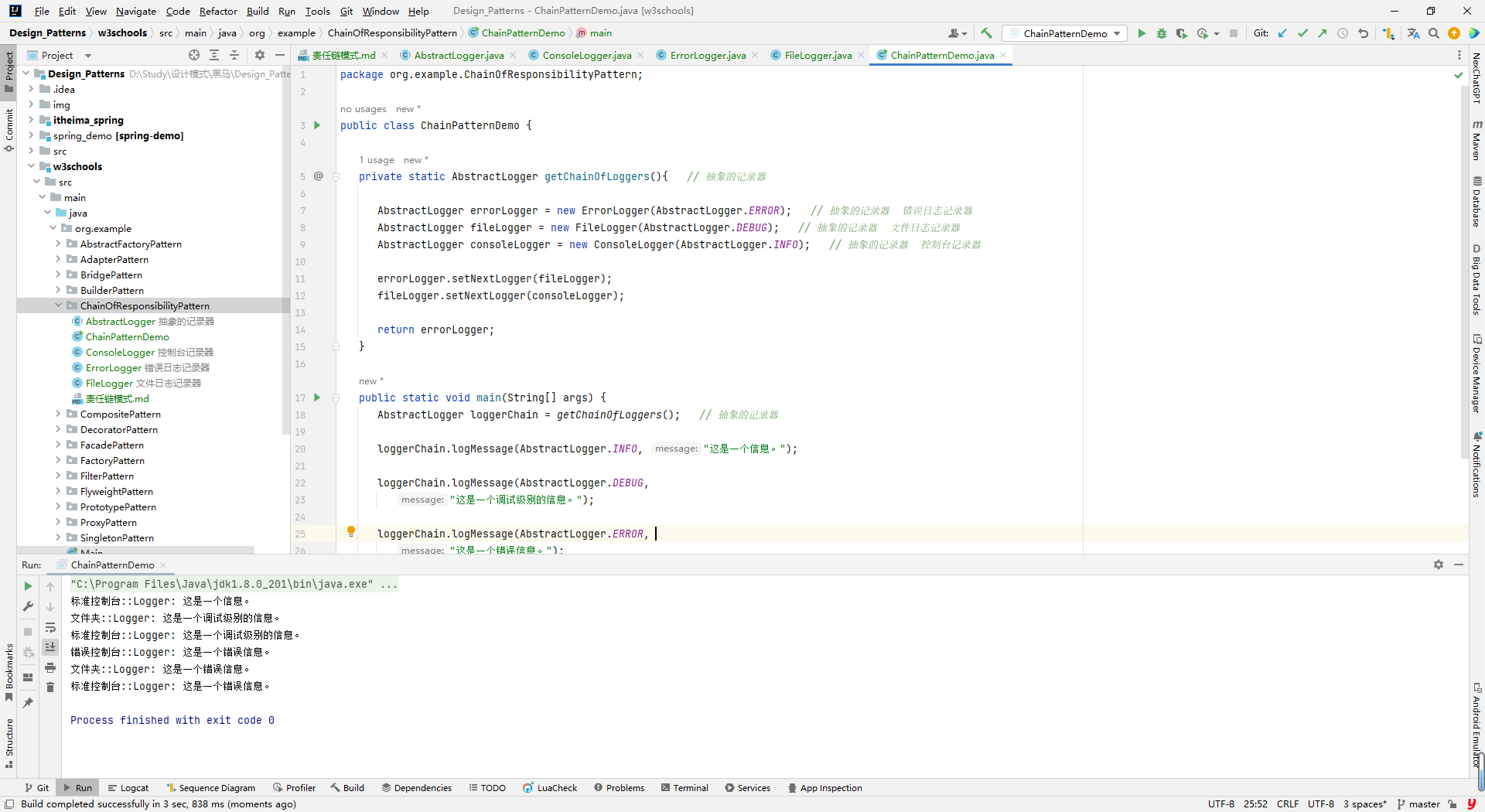The image size is (1485, 812).
Task: Click the Git Commit checkmark icon
Action: tap(1302, 33)
